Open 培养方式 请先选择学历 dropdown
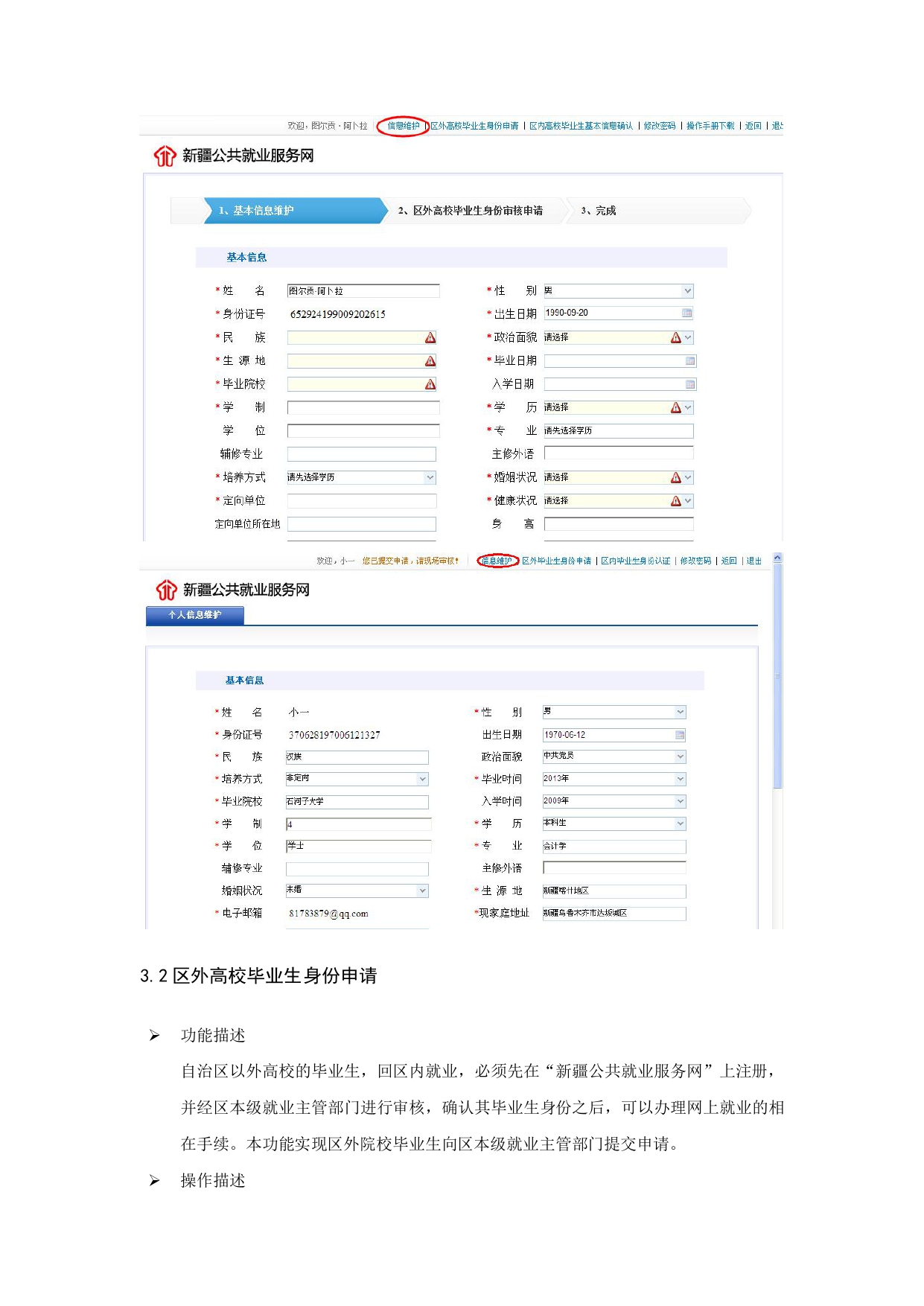The width and height of the screenshot is (924, 1306). pyautogui.click(x=430, y=477)
